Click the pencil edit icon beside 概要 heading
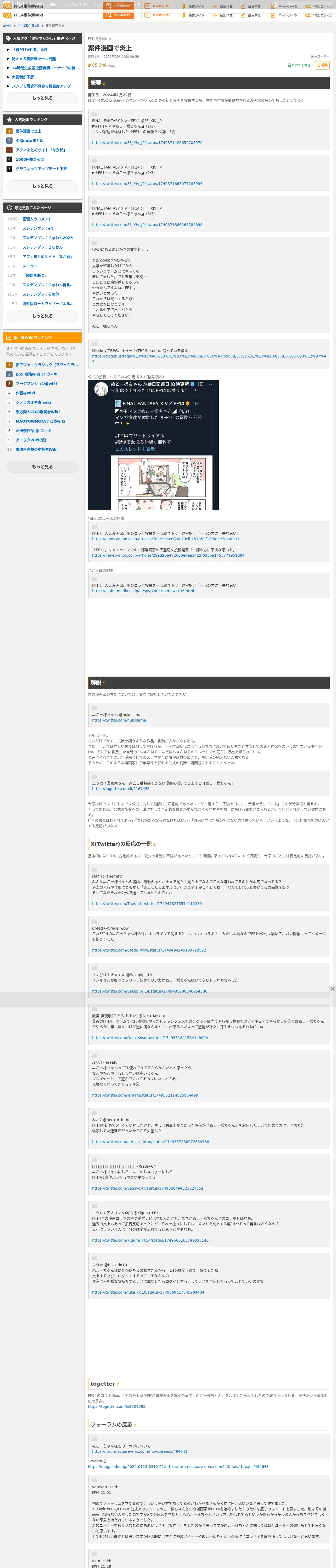 click(104, 83)
